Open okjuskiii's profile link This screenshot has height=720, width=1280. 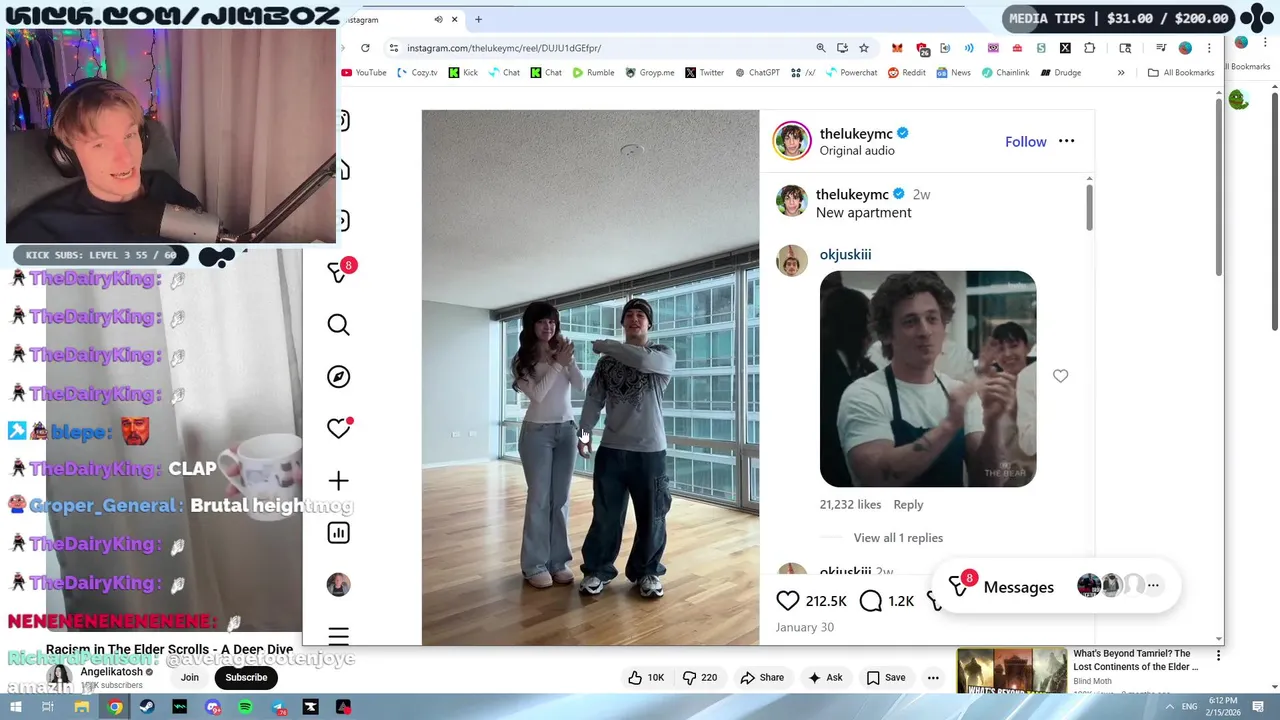tap(845, 254)
